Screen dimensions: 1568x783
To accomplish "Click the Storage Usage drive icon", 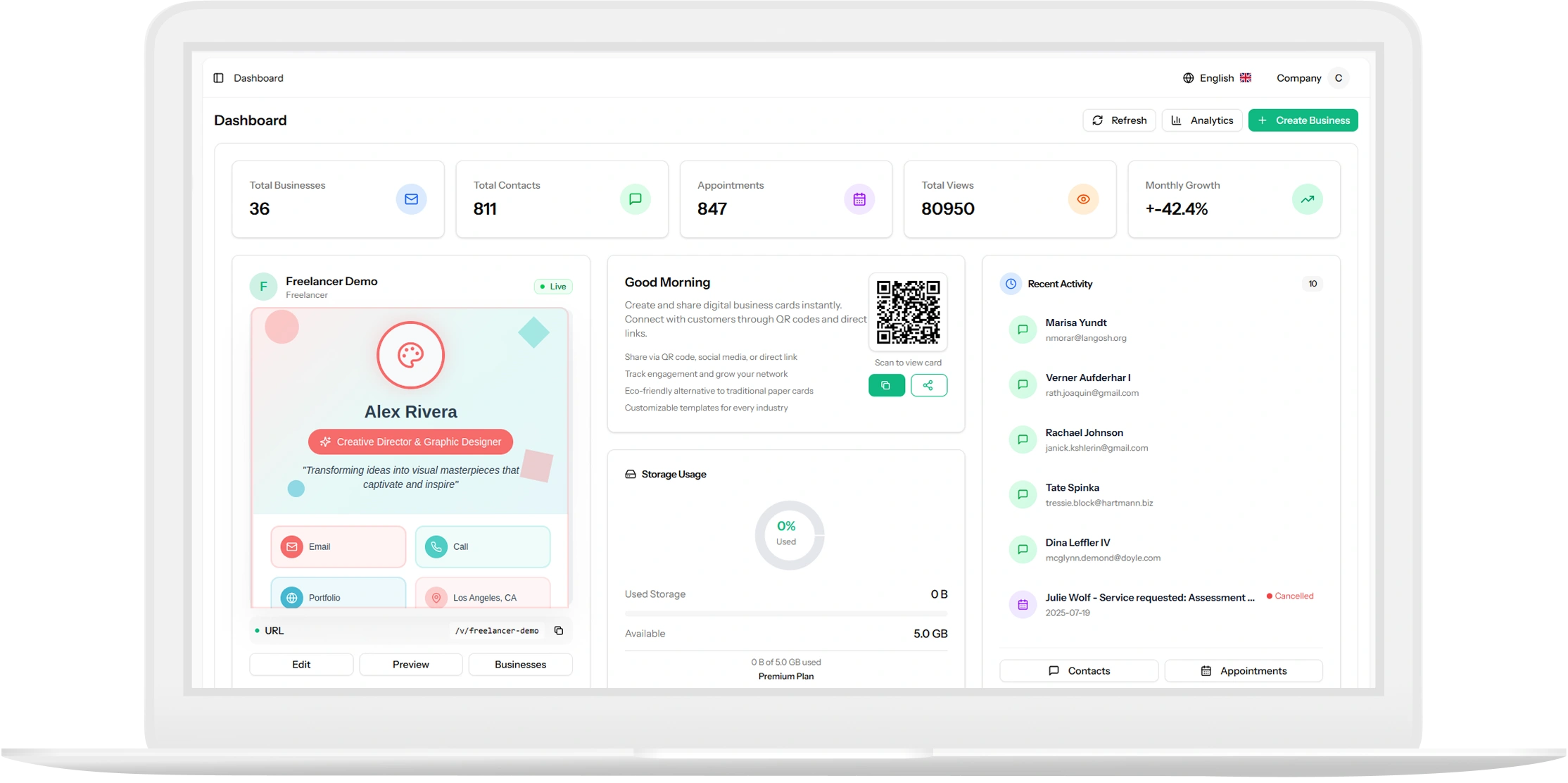I will pos(631,475).
